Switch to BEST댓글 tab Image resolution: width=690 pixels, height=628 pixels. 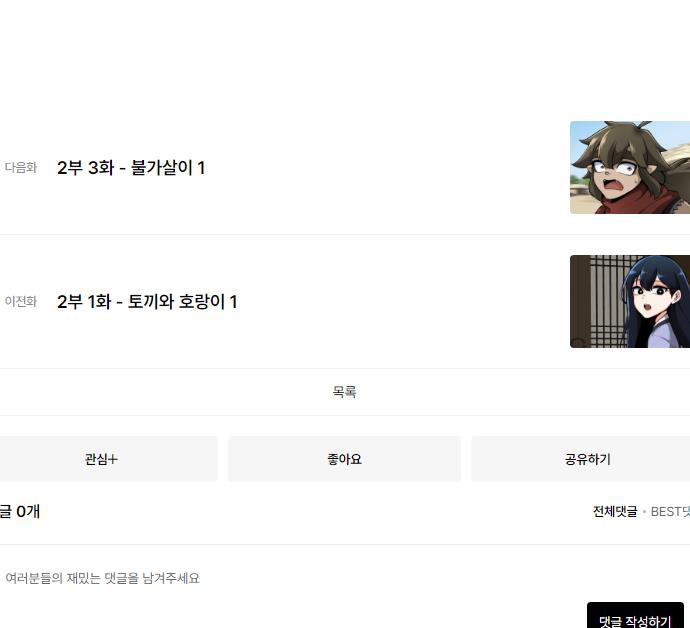670,511
